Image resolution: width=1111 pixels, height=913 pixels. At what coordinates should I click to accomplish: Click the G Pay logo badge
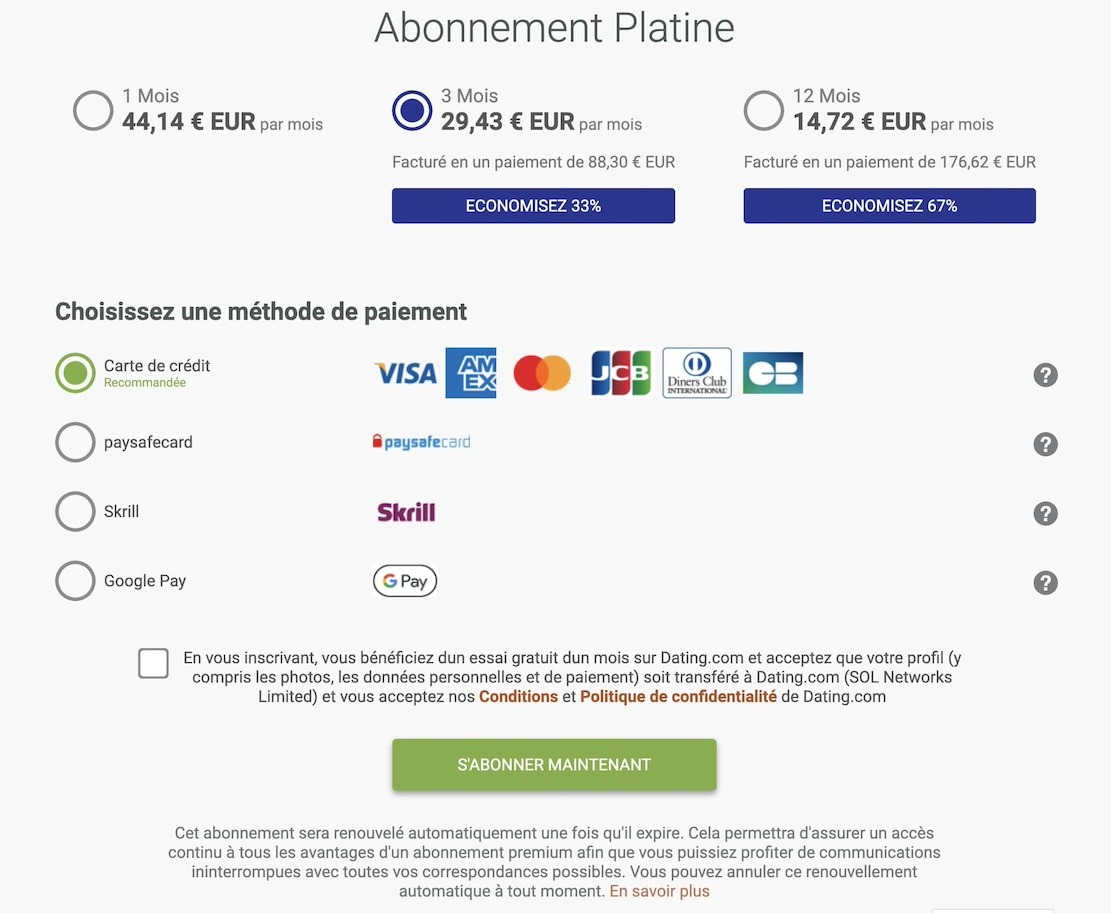pyautogui.click(x=405, y=580)
